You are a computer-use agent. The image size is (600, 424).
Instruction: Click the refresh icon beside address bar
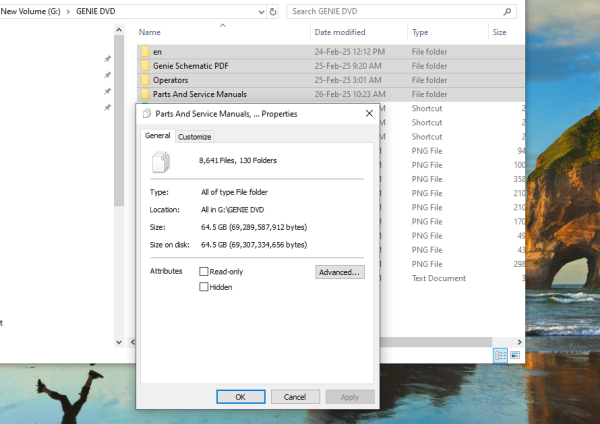273,11
